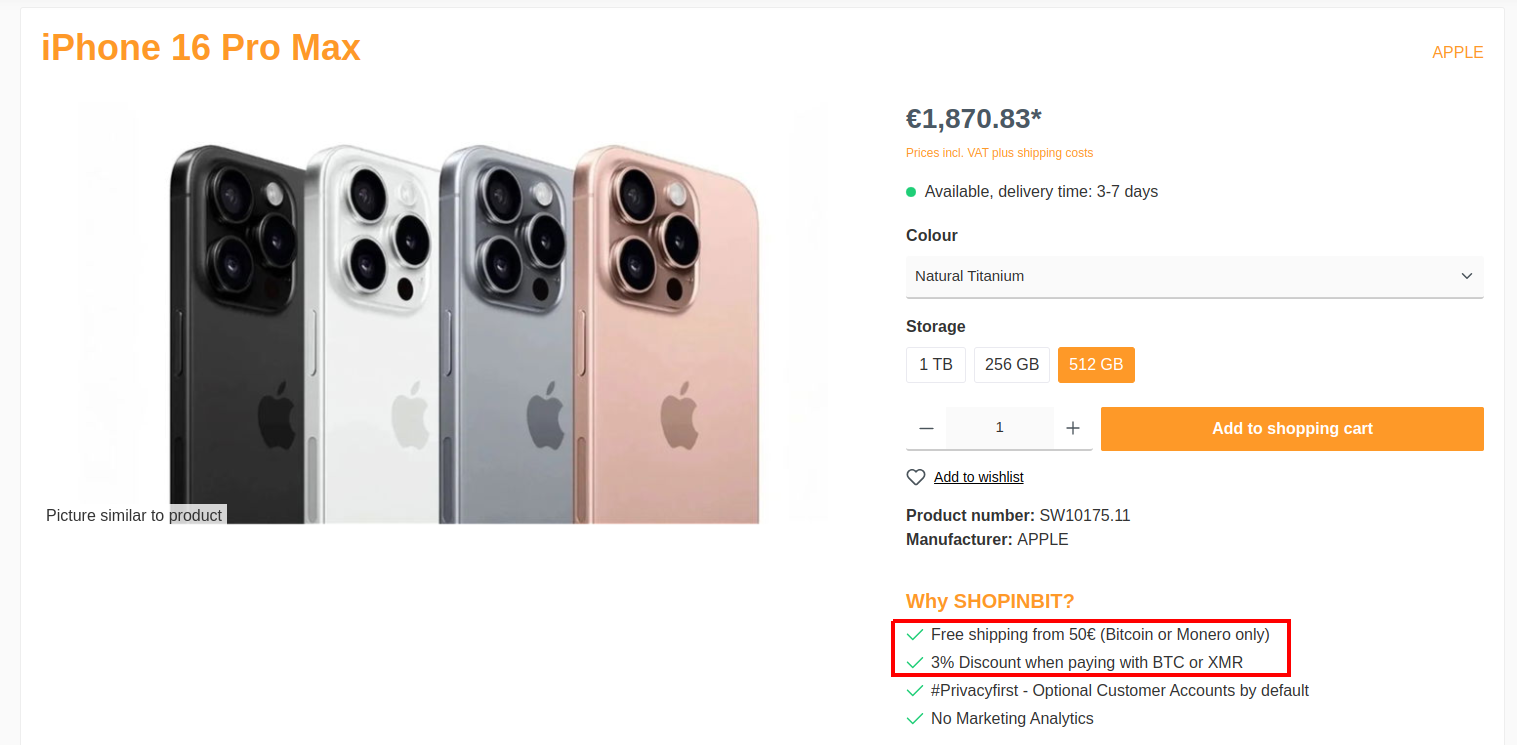Image resolution: width=1517 pixels, height=745 pixels.
Task: Click the heart wishlist icon
Action: (915, 477)
